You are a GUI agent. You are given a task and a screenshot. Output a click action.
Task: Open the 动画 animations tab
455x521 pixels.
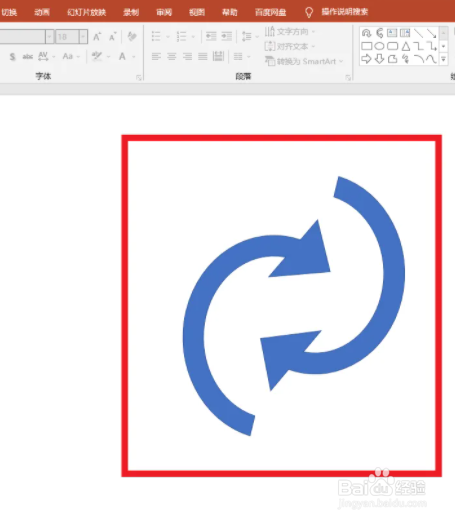42,13
